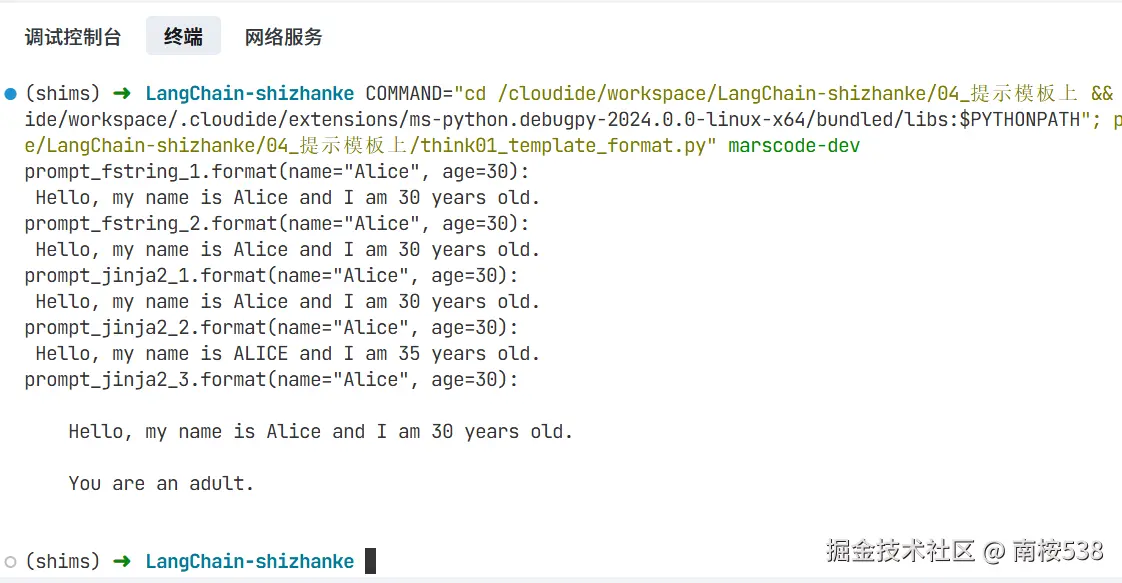The width and height of the screenshot is (1122, 583).
Task: Click the green arrow in the bottom prompt
Action: click(x=120, y=561)
